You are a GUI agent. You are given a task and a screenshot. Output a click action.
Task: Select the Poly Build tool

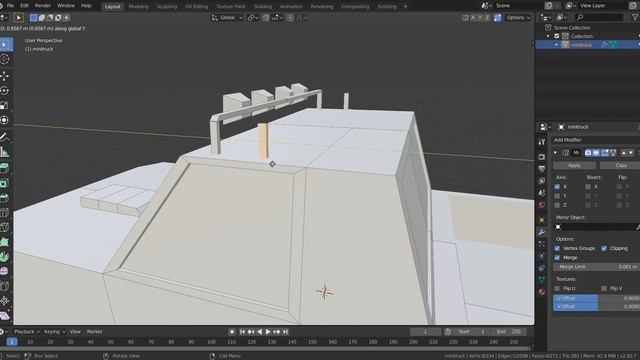click(x=5, y=242)
